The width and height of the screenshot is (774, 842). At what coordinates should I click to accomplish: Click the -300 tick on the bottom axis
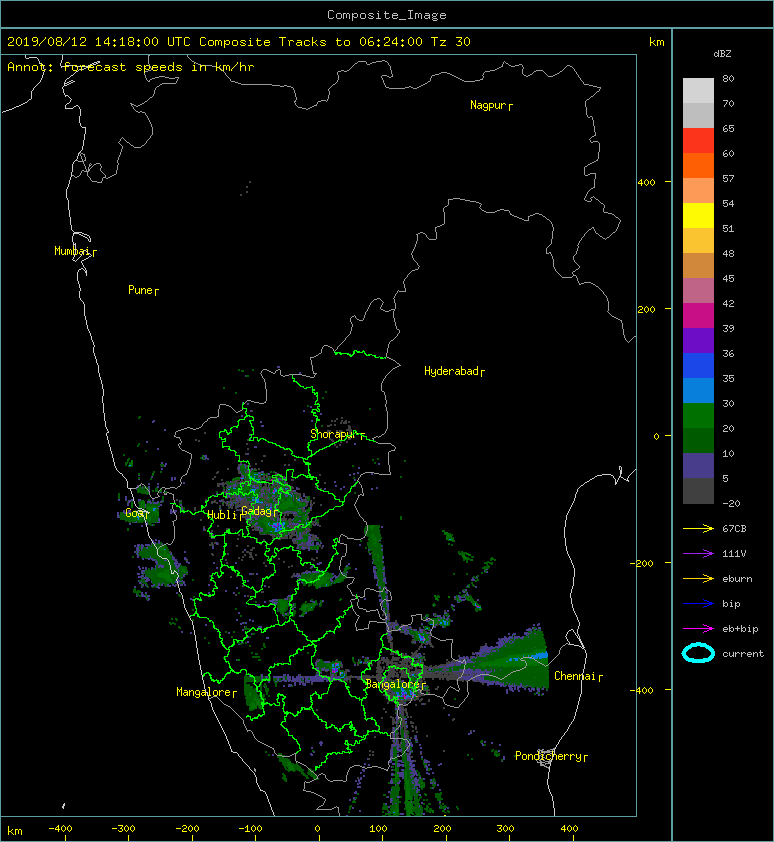click(x=123, y=829)
